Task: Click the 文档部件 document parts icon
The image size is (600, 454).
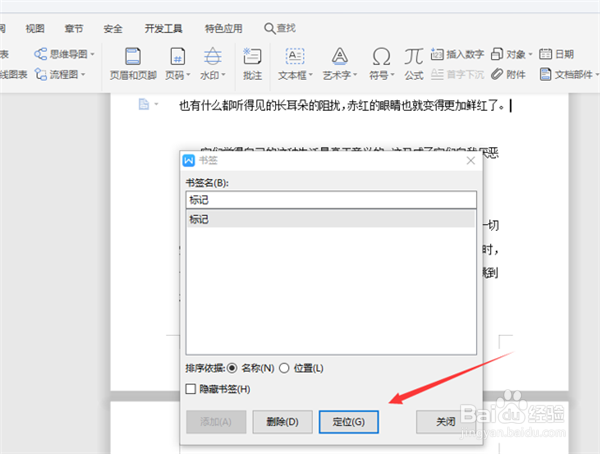Action: 545,74
